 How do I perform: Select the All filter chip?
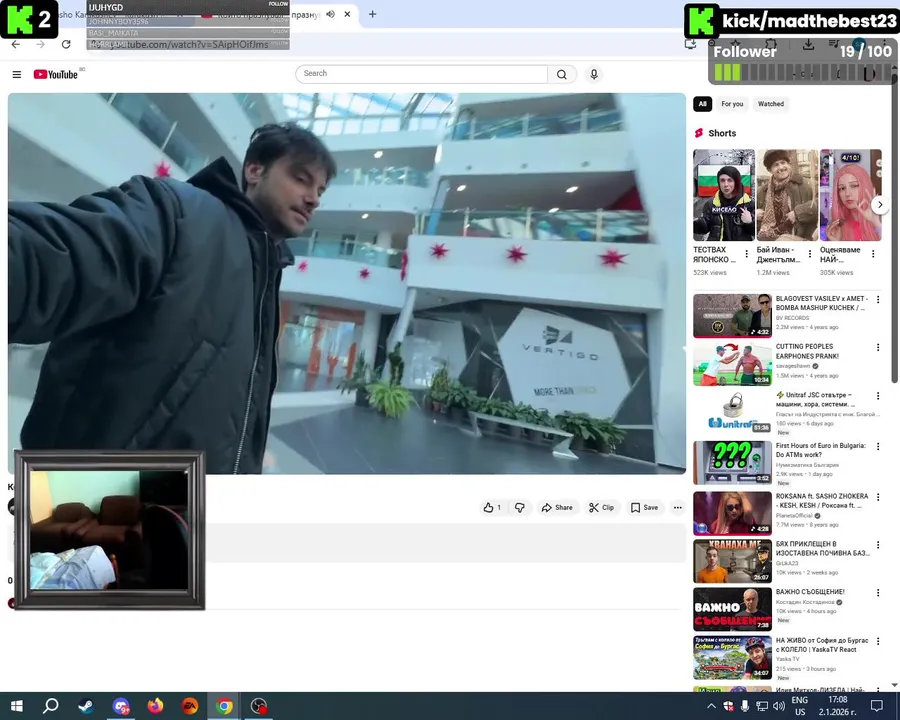pyautogui.click(x=703, y=104)
